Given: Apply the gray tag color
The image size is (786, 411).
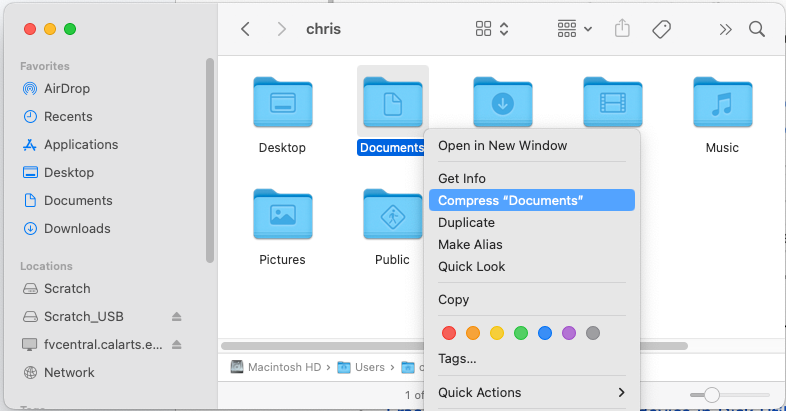Looking at the screenshot, I should (593, 333).
